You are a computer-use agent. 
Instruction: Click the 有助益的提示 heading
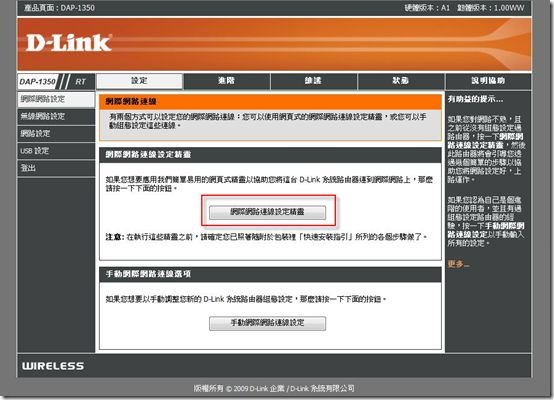(x=475, y=99)
